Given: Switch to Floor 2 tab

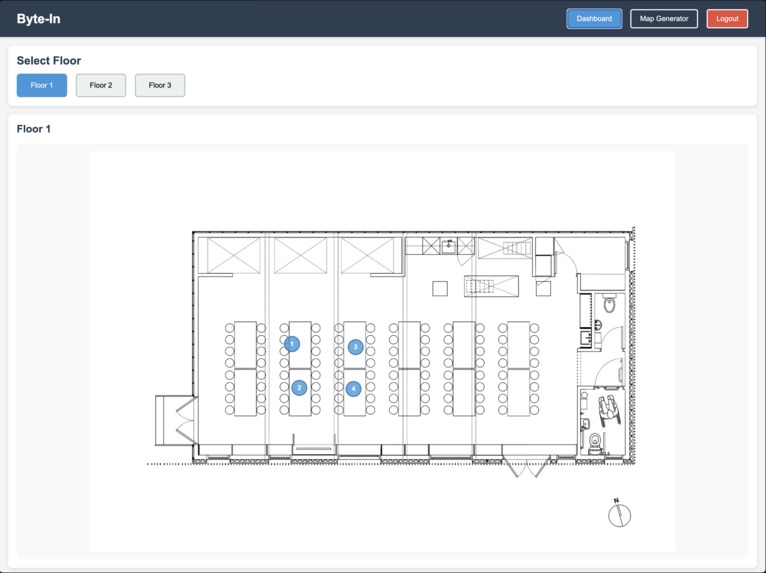Looking at the screenshot, I should click(101, 85).
